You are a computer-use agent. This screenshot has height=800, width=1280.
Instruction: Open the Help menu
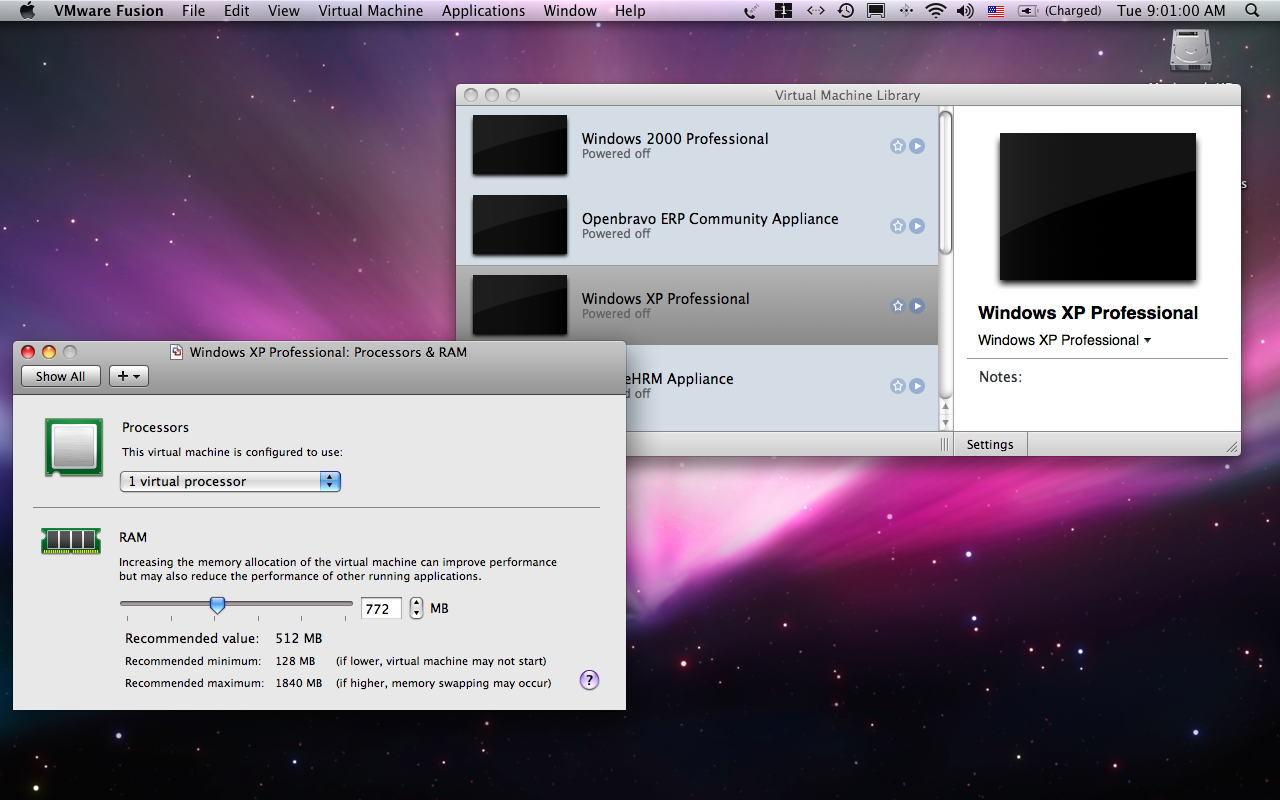630,11
